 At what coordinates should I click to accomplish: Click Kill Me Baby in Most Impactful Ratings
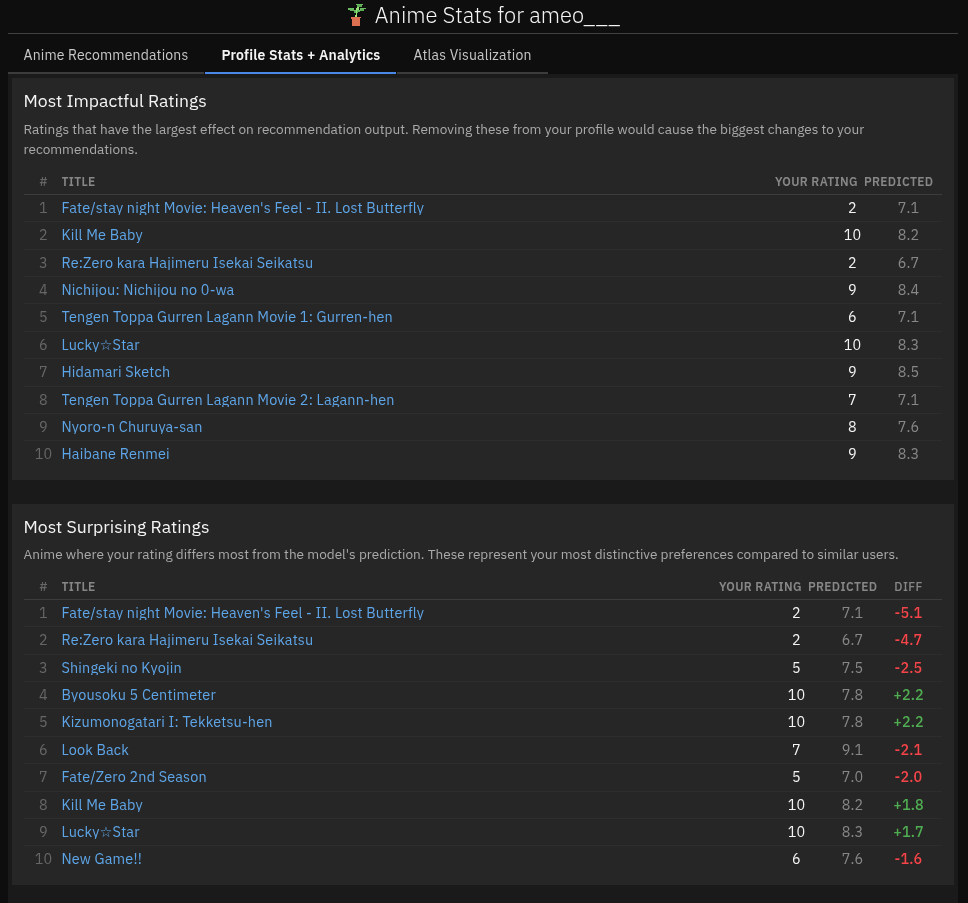[x=102, y=235]
